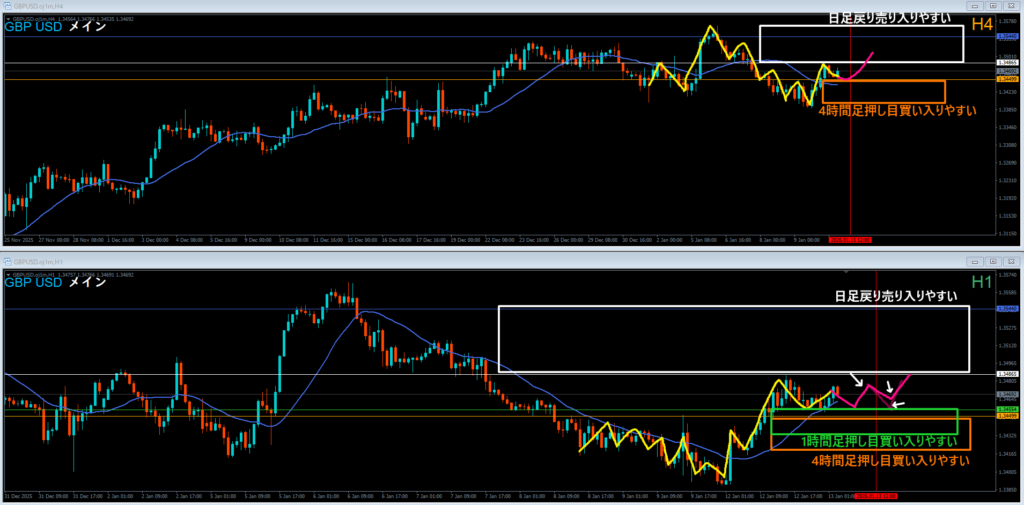The width and height of the screenshot is (1024, 505).
Task: Expand the H1 chart symbol dropdown triangle
Action: pyautogui.click(x=7, y=275)
